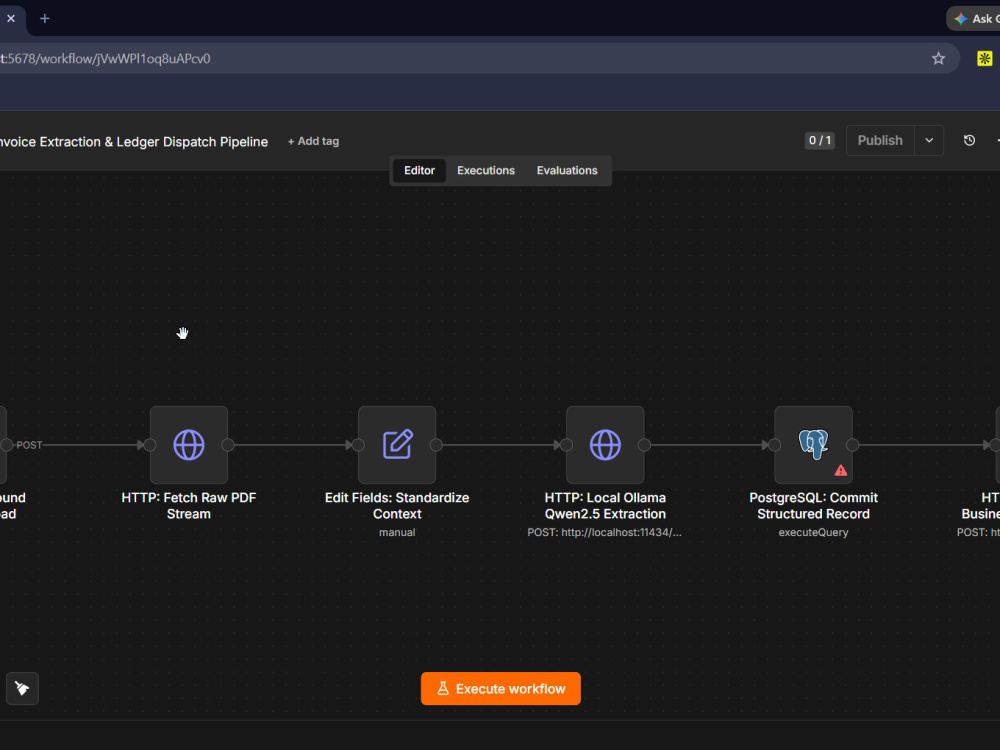Click output connector of PostgreSQL node
The image size is (1000, 750).
pyautogui.click(x=853, y=445)
